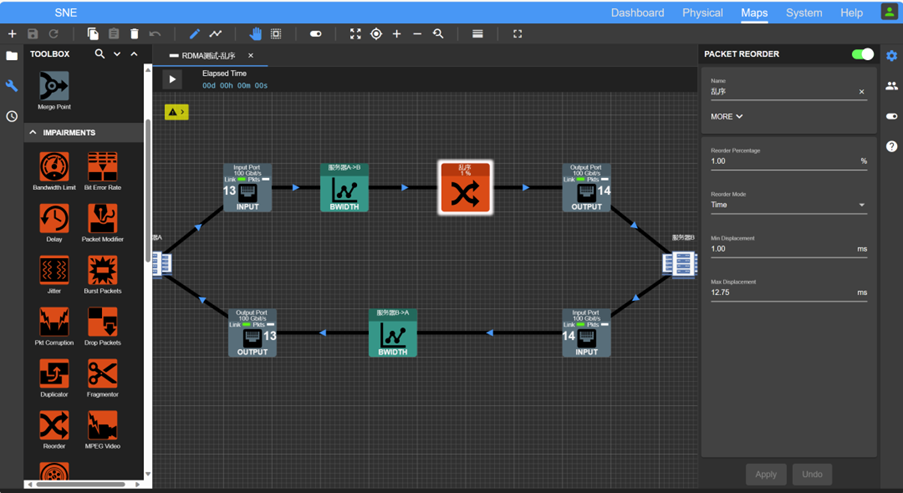Select the Drop Packets impairment
903x493 pixels.
tap(103, 326)
